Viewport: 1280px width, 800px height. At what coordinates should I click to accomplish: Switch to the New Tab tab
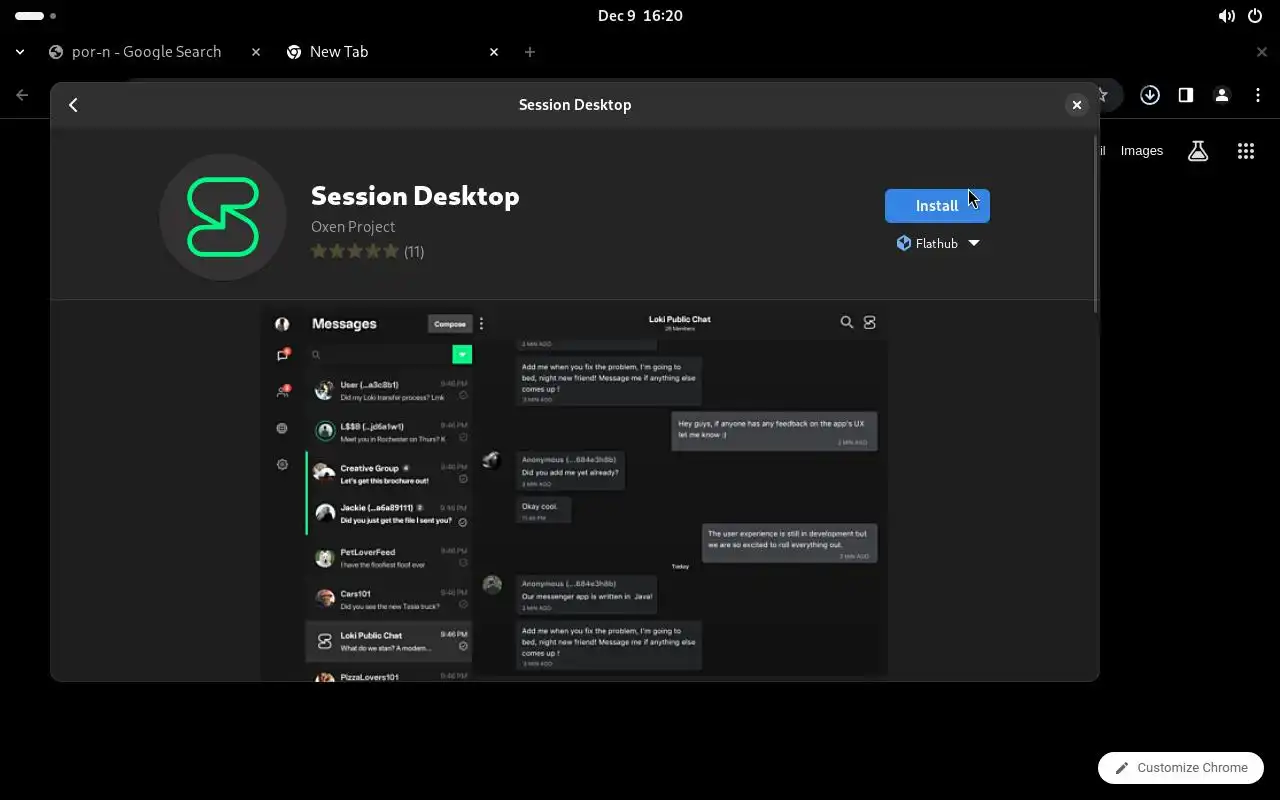339,52
